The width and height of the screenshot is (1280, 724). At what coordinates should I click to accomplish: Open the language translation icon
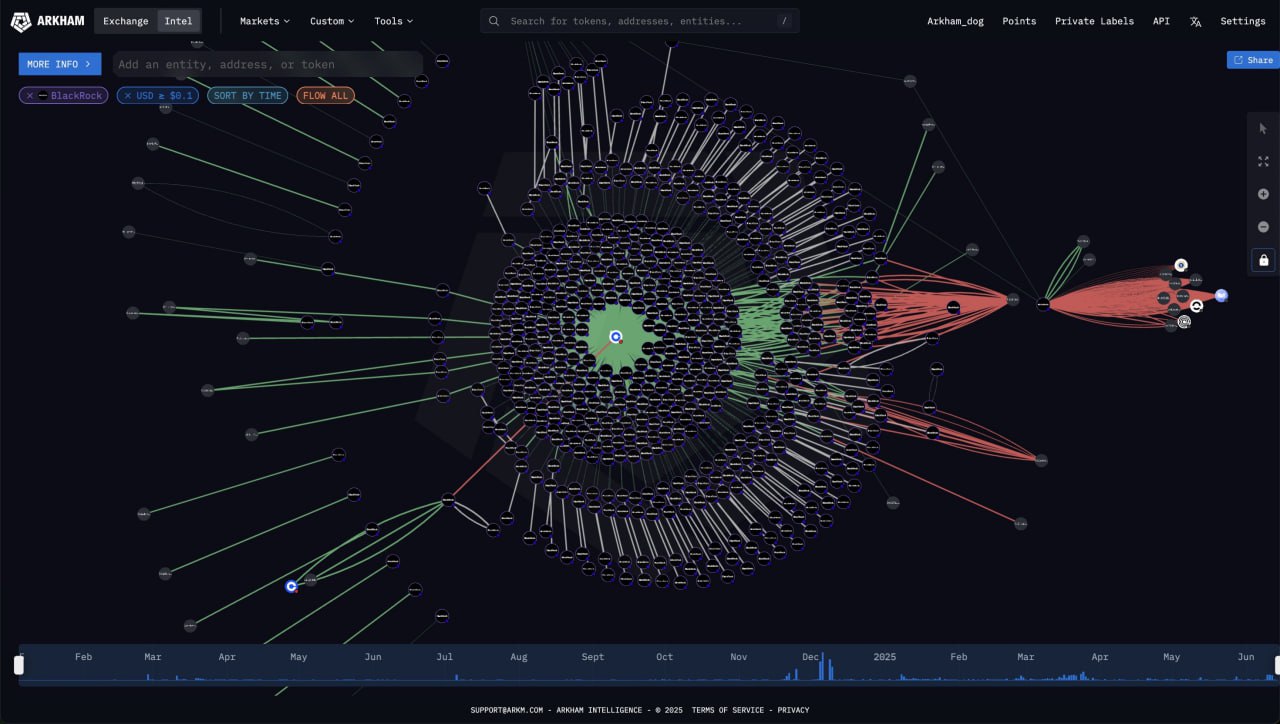(1195, 21)
